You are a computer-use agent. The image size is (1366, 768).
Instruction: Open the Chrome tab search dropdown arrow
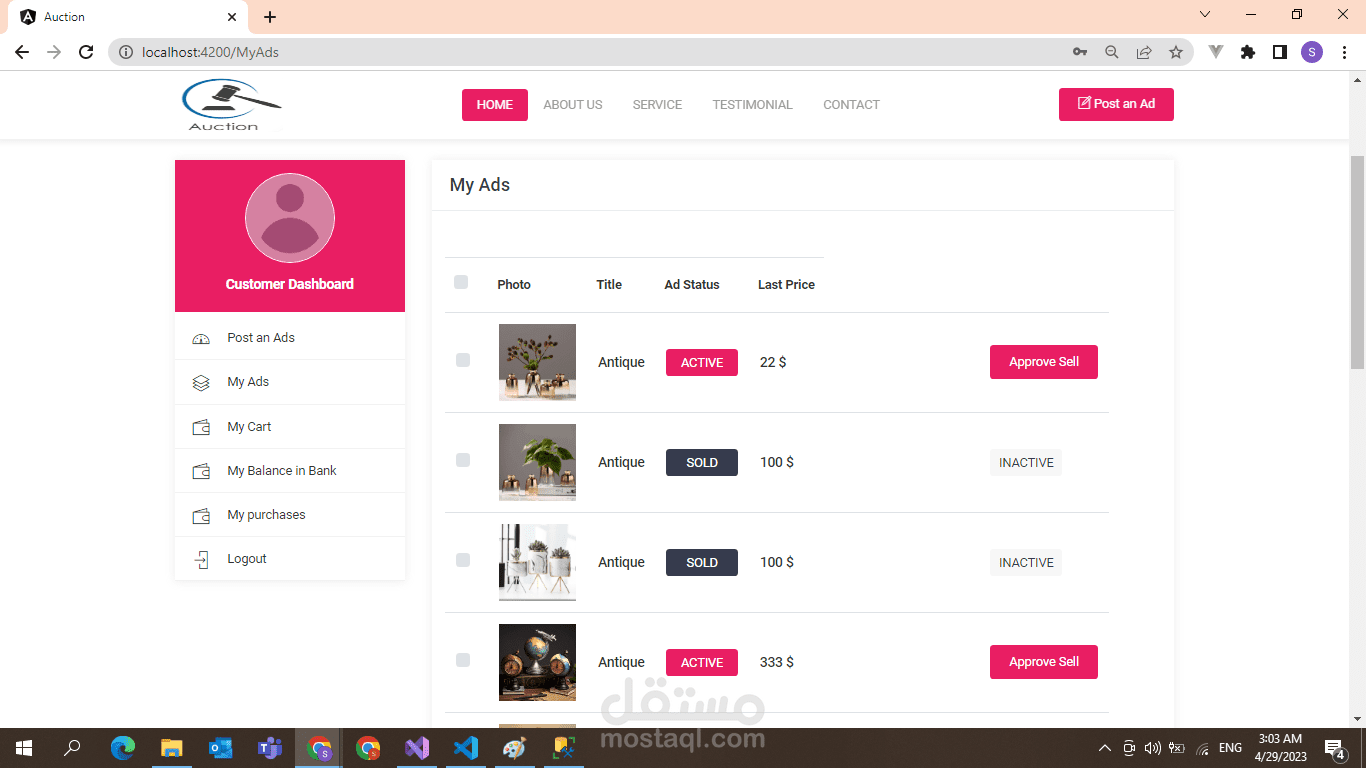(1205, 15)
